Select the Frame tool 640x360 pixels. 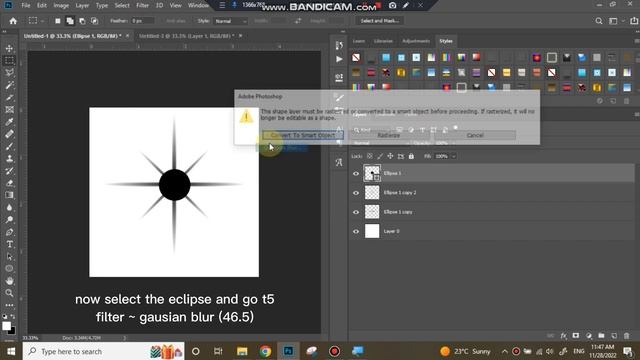click(x=9, y=109)
